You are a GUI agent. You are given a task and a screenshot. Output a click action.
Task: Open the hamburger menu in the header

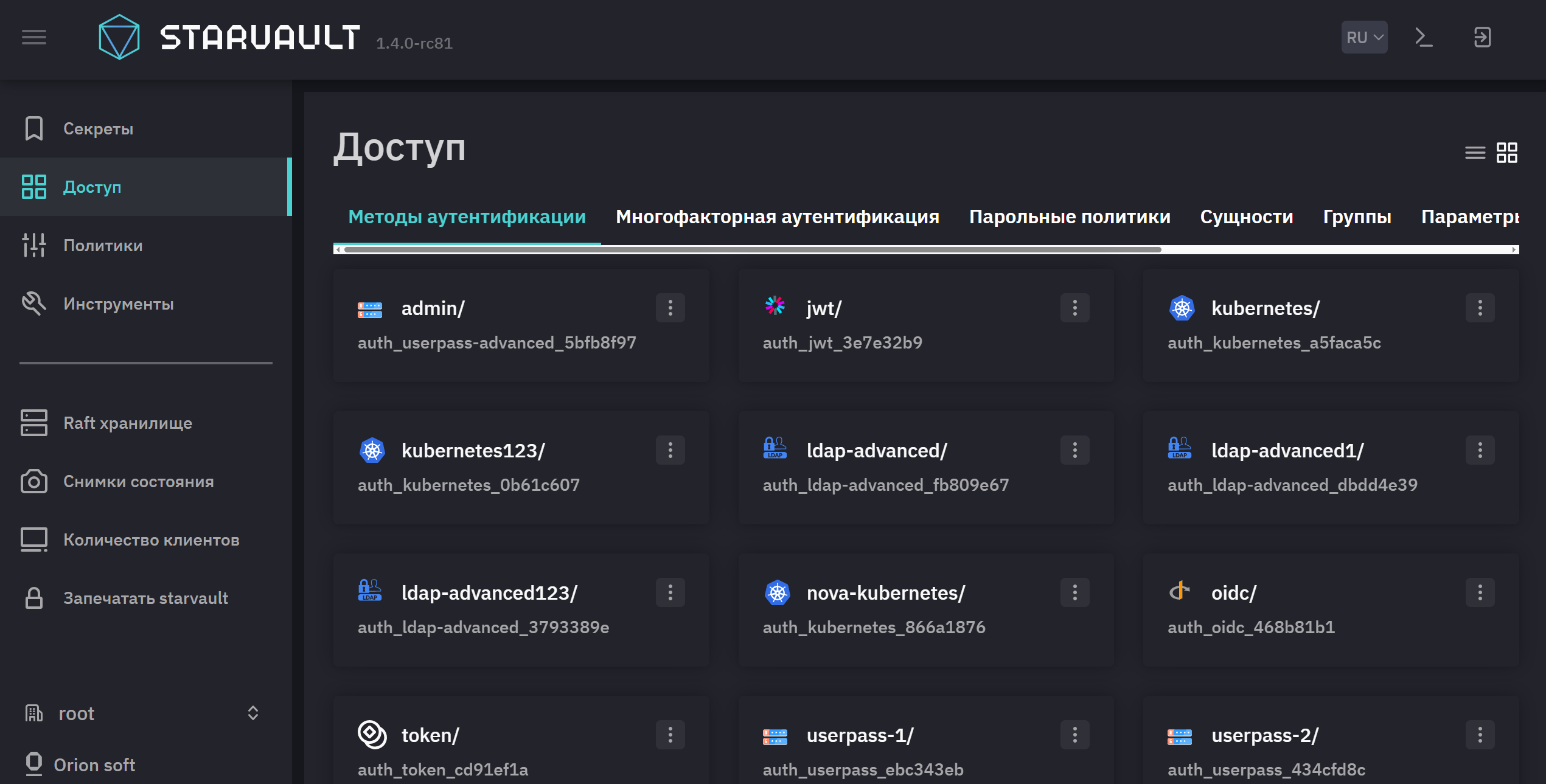coord(34,38)
